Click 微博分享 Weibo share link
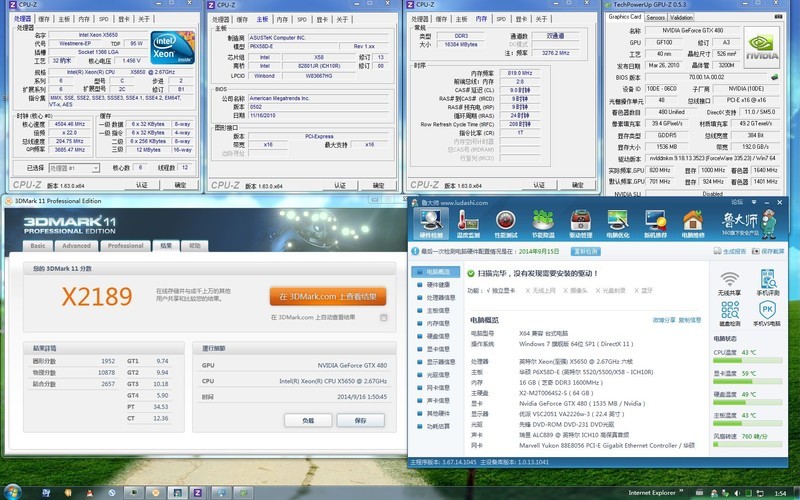This screenshot has width=800, height=500. point(664,320)
